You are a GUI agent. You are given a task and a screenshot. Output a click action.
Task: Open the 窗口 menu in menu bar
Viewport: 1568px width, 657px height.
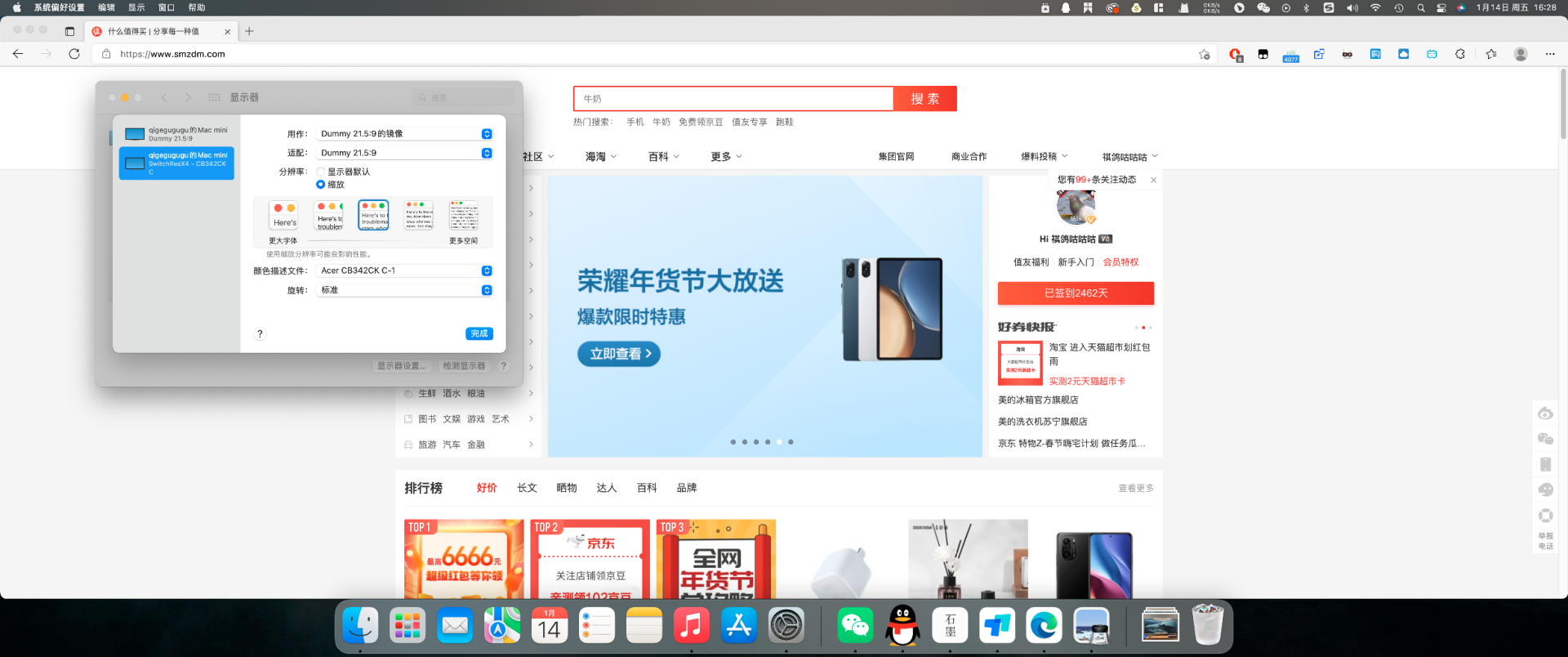pyautogui.click(x=167, y=7)
